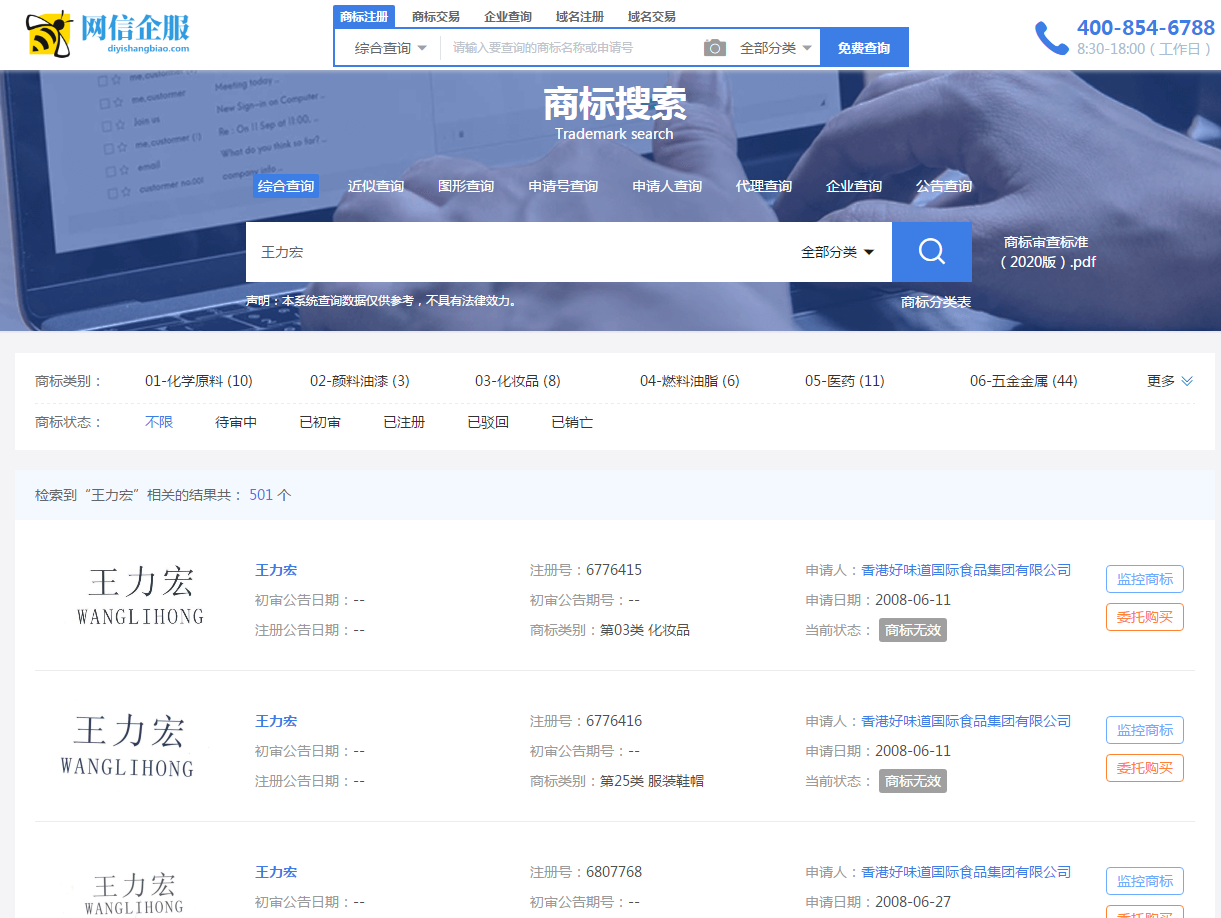
Task: Open 王力宏 title link for 6776416
Action: (x=276, y=721)
